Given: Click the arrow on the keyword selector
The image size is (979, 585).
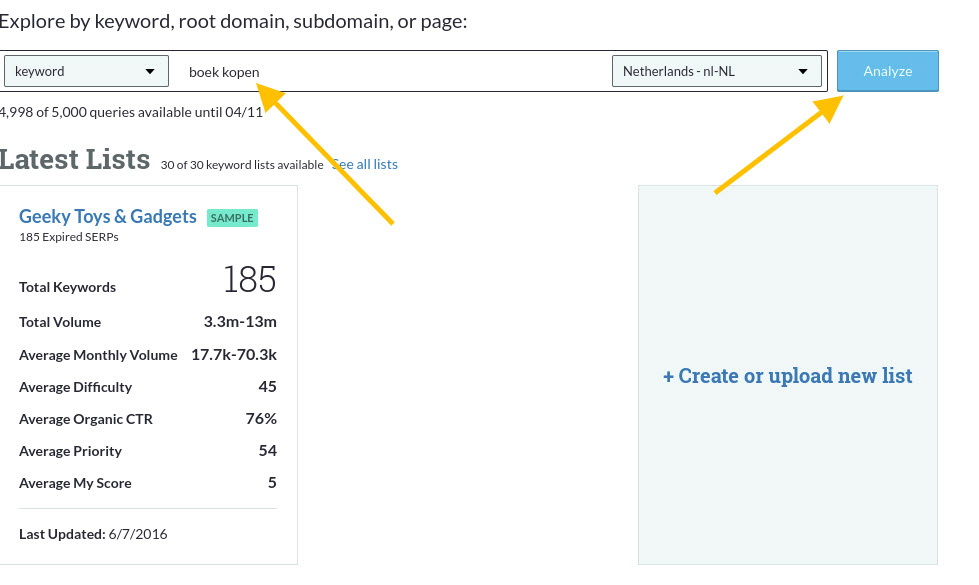Looking at the screenshot, I should pos(150,72).
